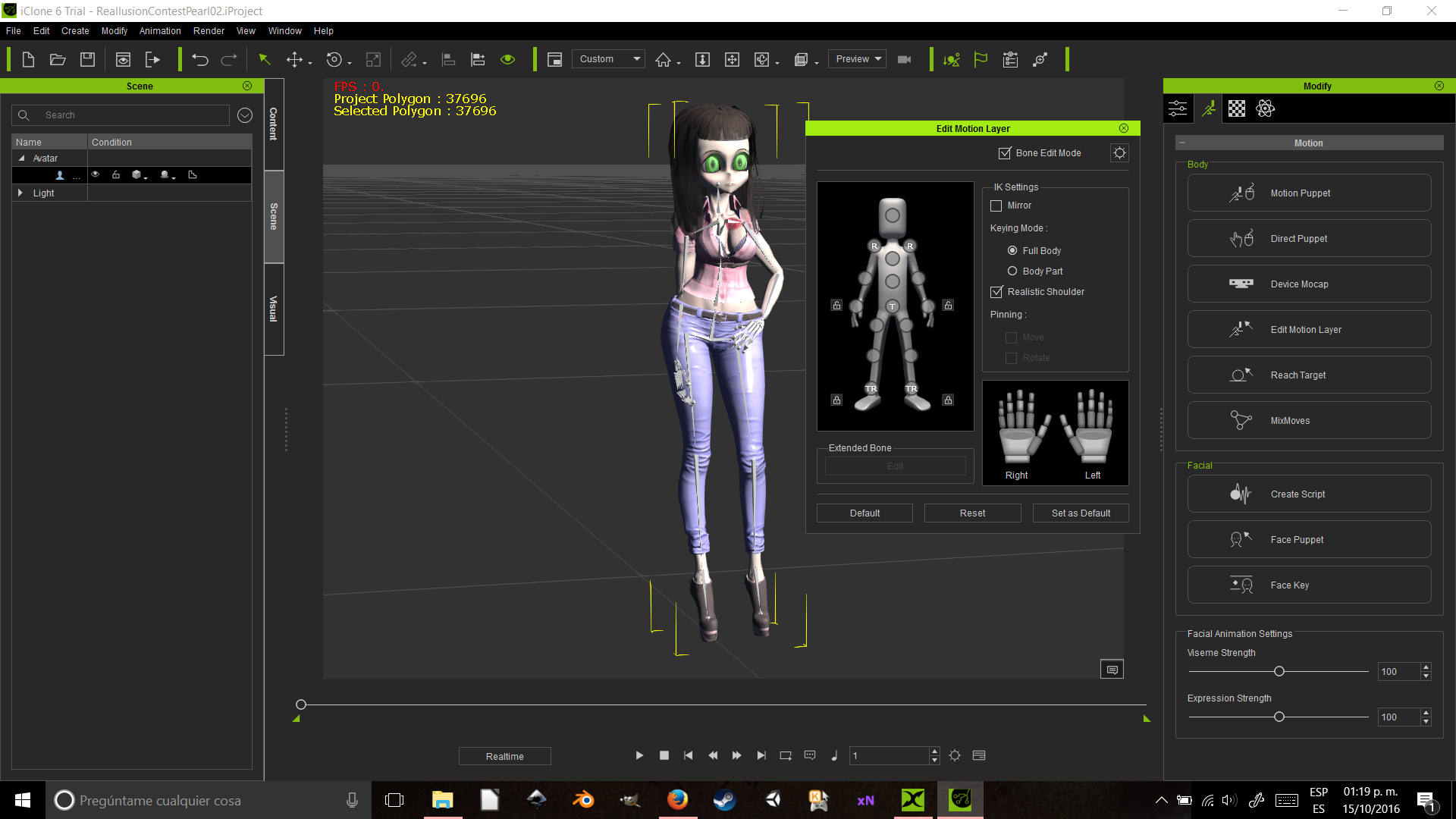Click the stop playback button
1456x819 pixels.
click(664, 756)
